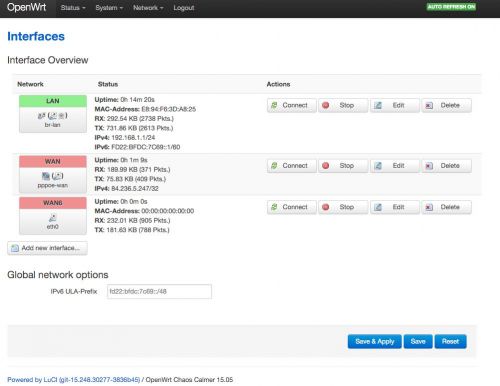Click the edit pencil icon in WAN6 row

point(377,207)
